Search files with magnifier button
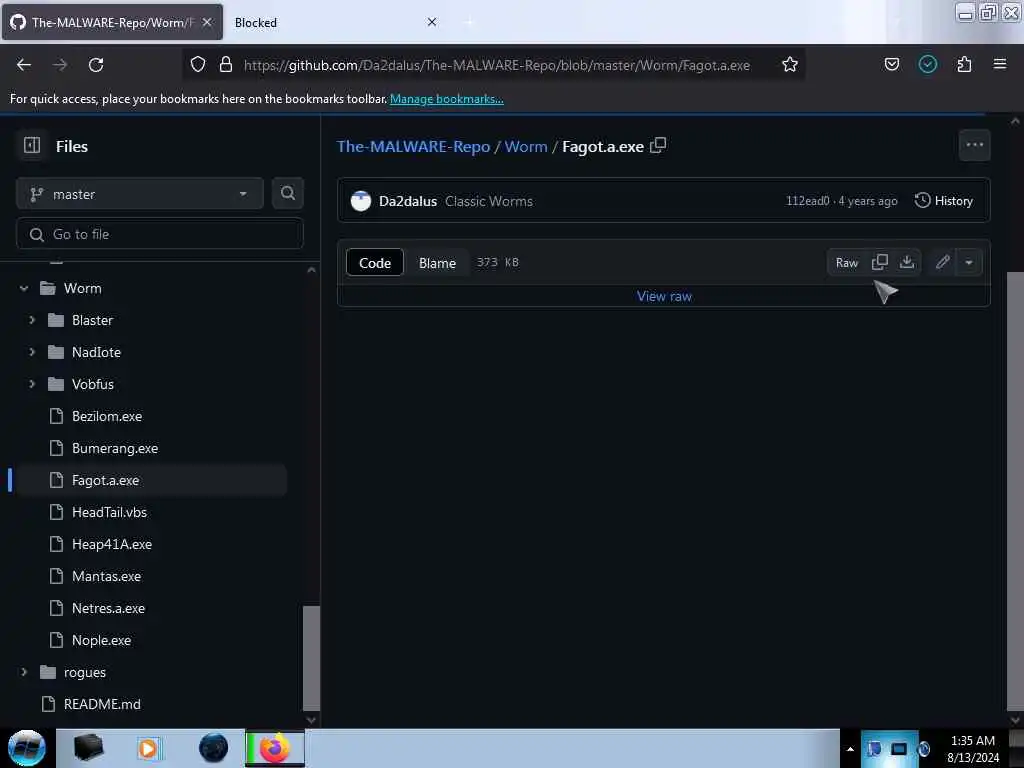 click(x=287, y=193)
